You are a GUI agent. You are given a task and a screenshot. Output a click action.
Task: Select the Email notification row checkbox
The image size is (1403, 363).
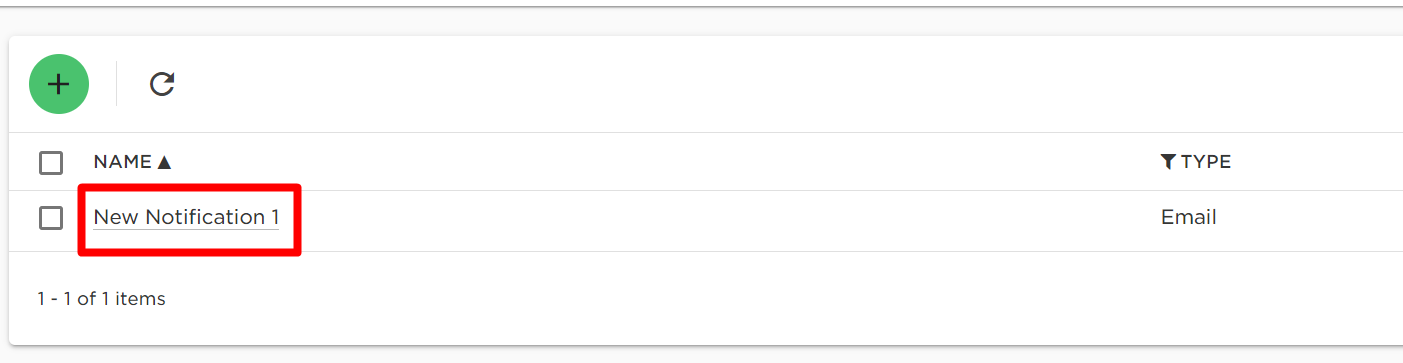[x=51, y=217]
